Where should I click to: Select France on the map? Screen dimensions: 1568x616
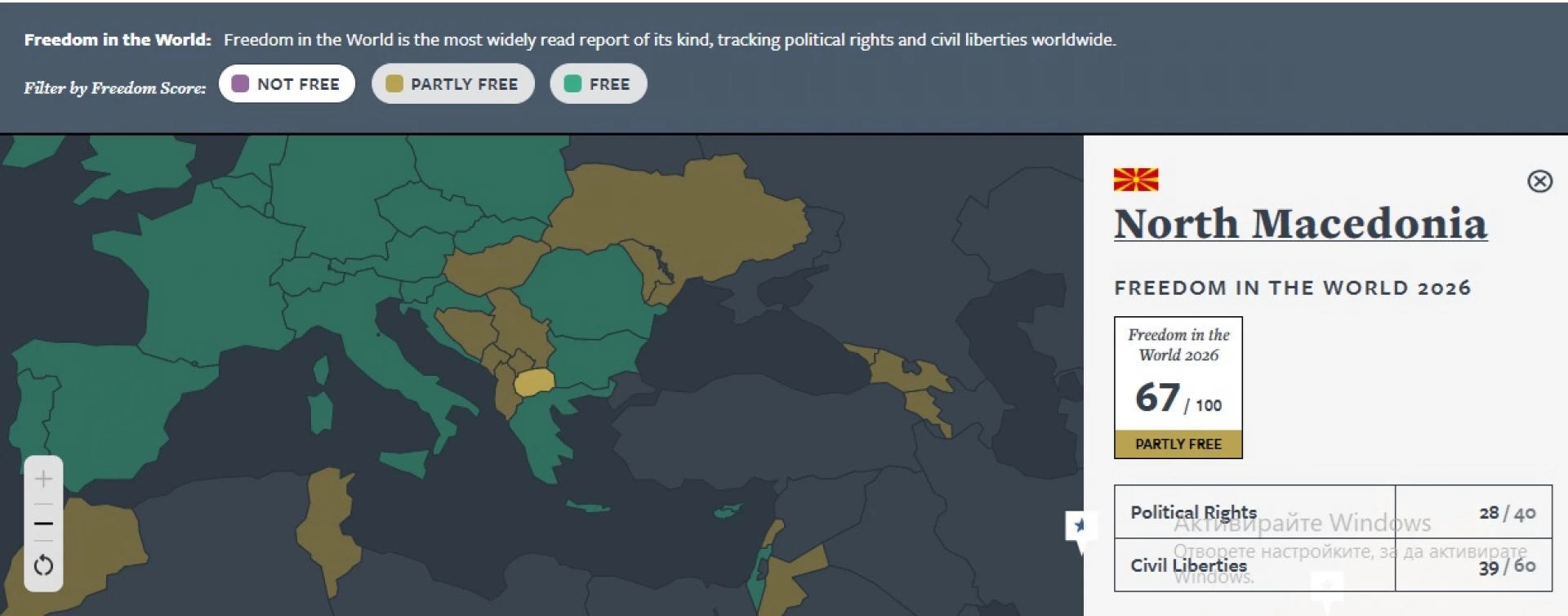(204, 270)
